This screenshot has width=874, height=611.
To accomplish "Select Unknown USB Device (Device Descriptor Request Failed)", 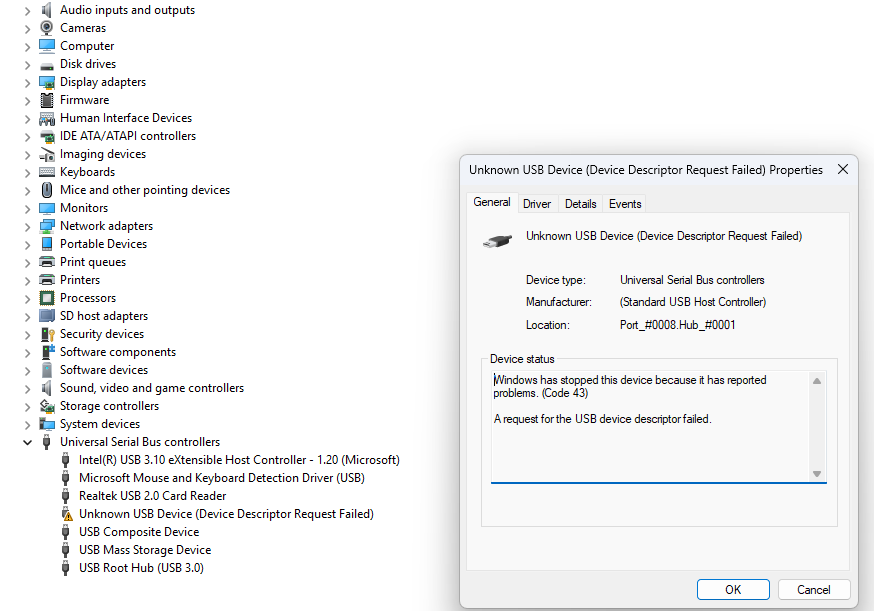I will 226,514.
